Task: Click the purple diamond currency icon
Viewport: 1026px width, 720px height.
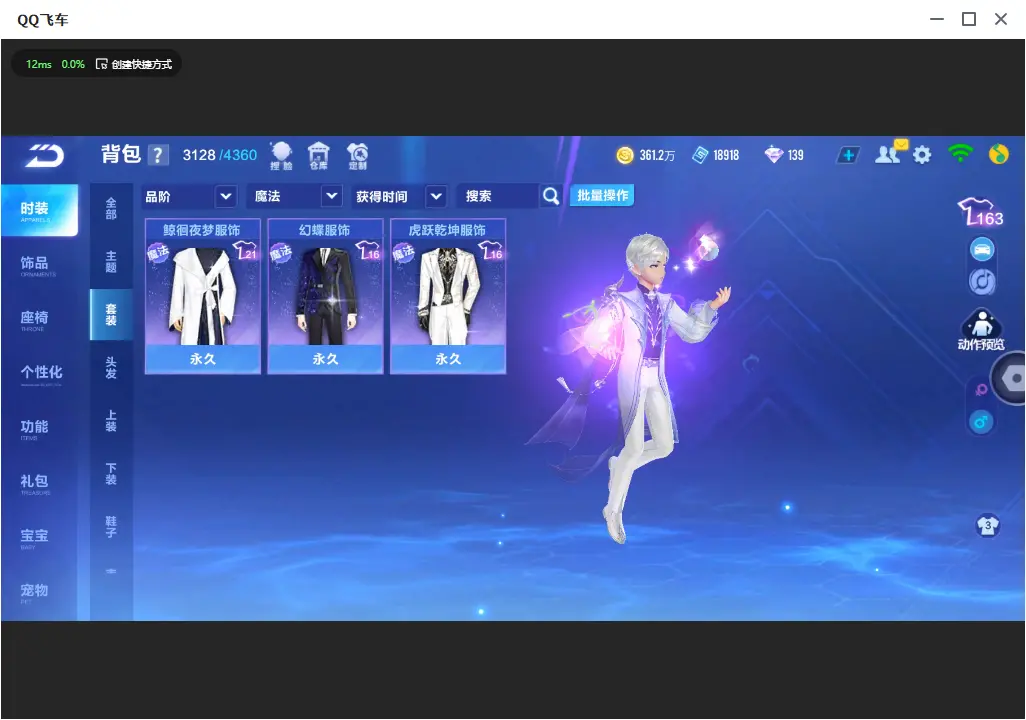Action: [x=773, y=155]
